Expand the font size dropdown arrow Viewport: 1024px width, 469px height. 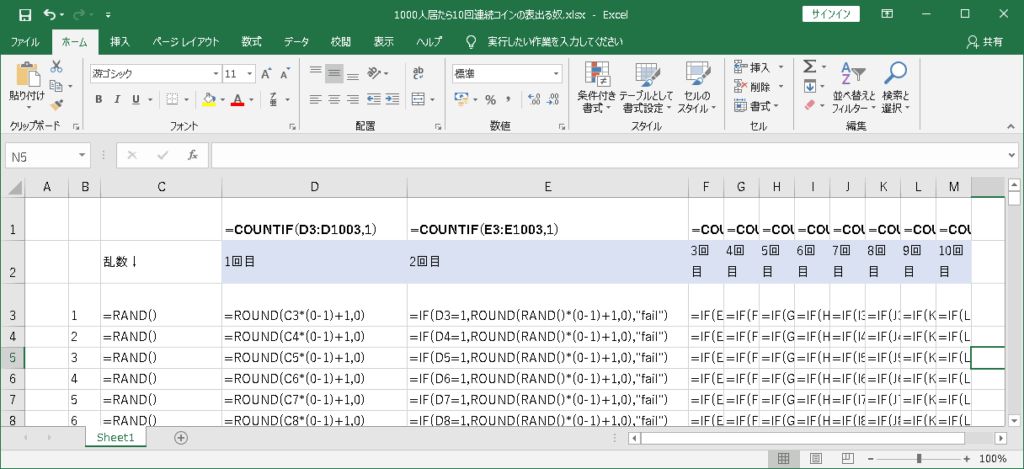pyautogui.click(x=248, y=74)
